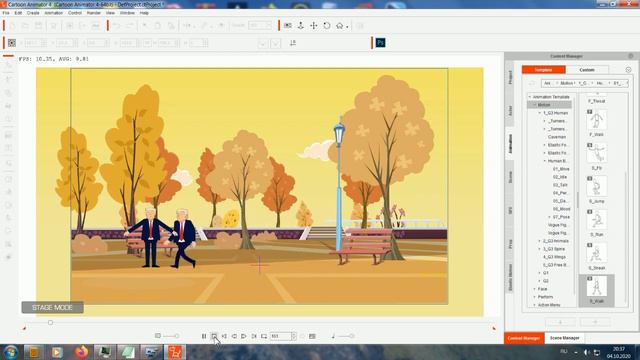The image size is (640, 360).
Task: Launch the Photoshop PS icon
Action: click(380, 42)
